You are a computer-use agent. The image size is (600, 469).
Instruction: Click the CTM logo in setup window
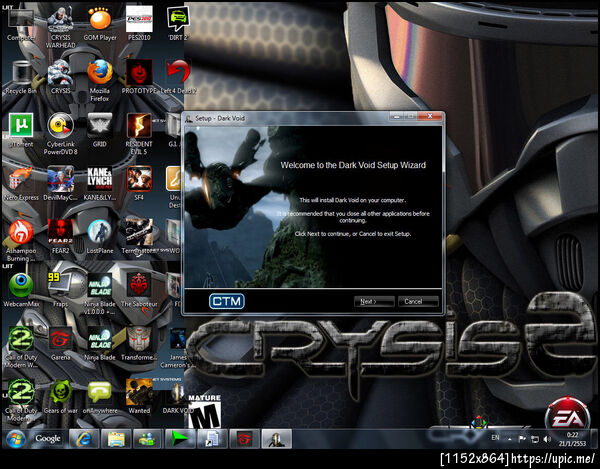[x=227, y=301]
